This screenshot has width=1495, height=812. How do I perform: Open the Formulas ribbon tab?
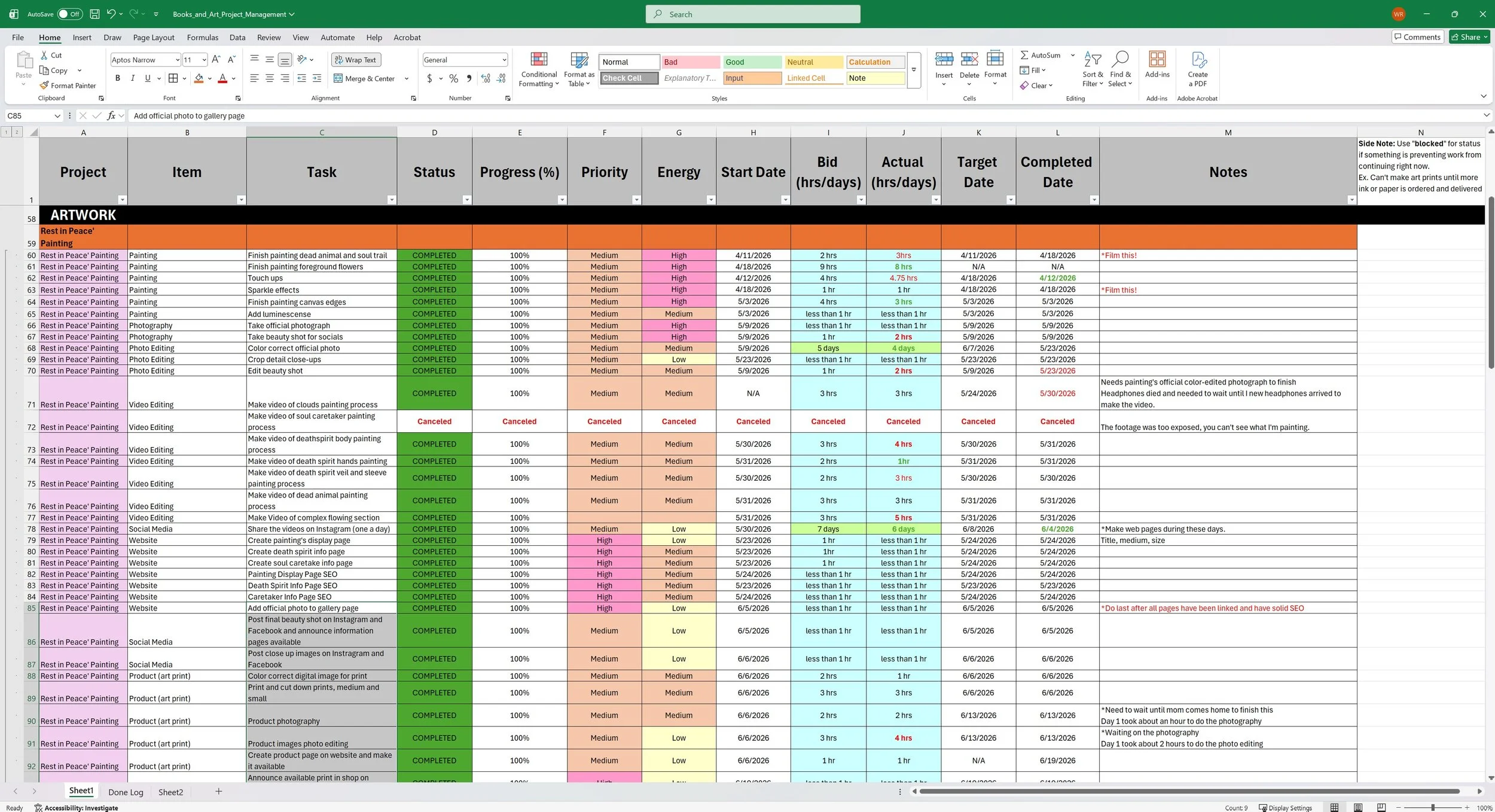pyautogui.click(x=203, y=37)
